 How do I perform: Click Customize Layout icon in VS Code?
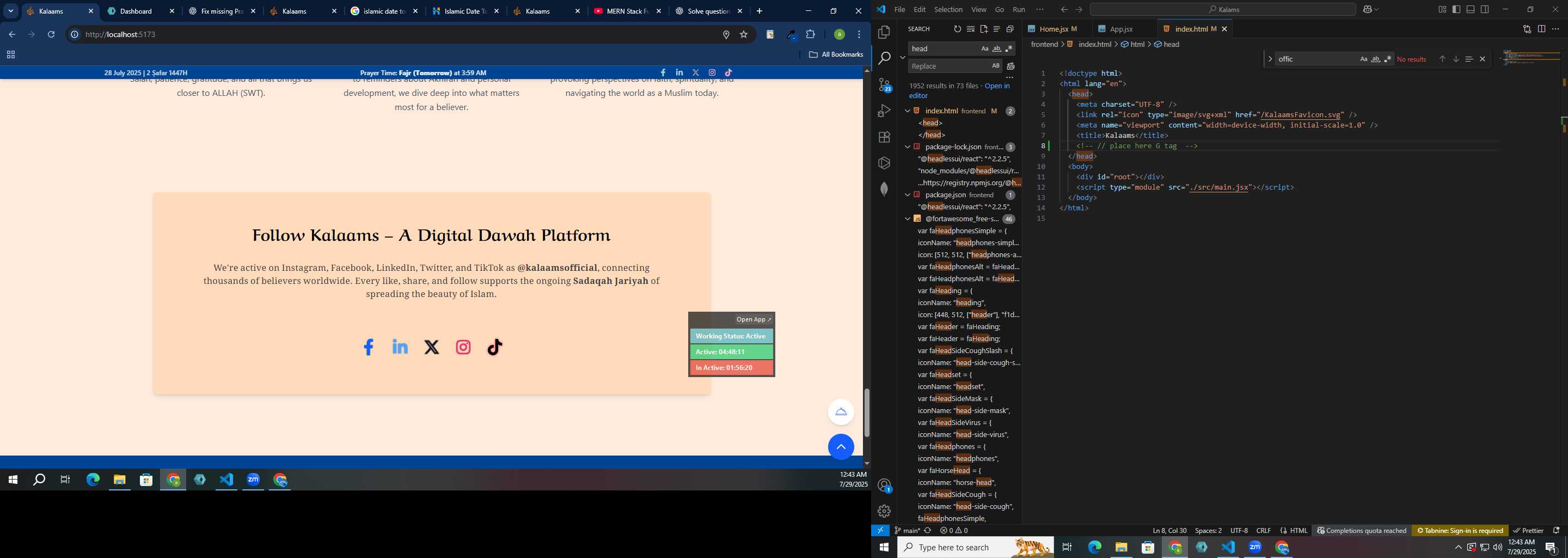(x=1442, y=10)
